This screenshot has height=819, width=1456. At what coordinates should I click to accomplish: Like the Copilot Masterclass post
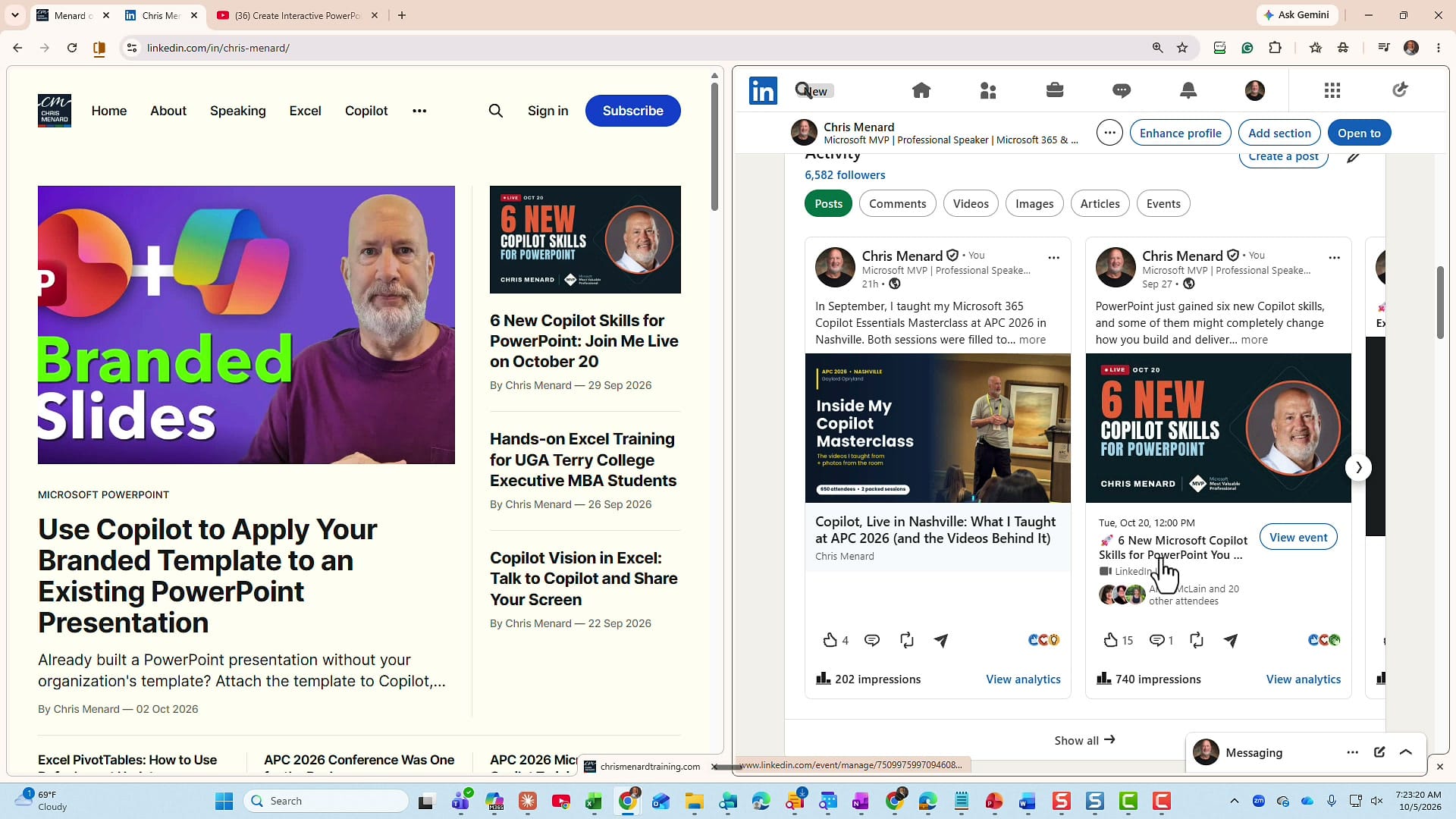(830, 641)
